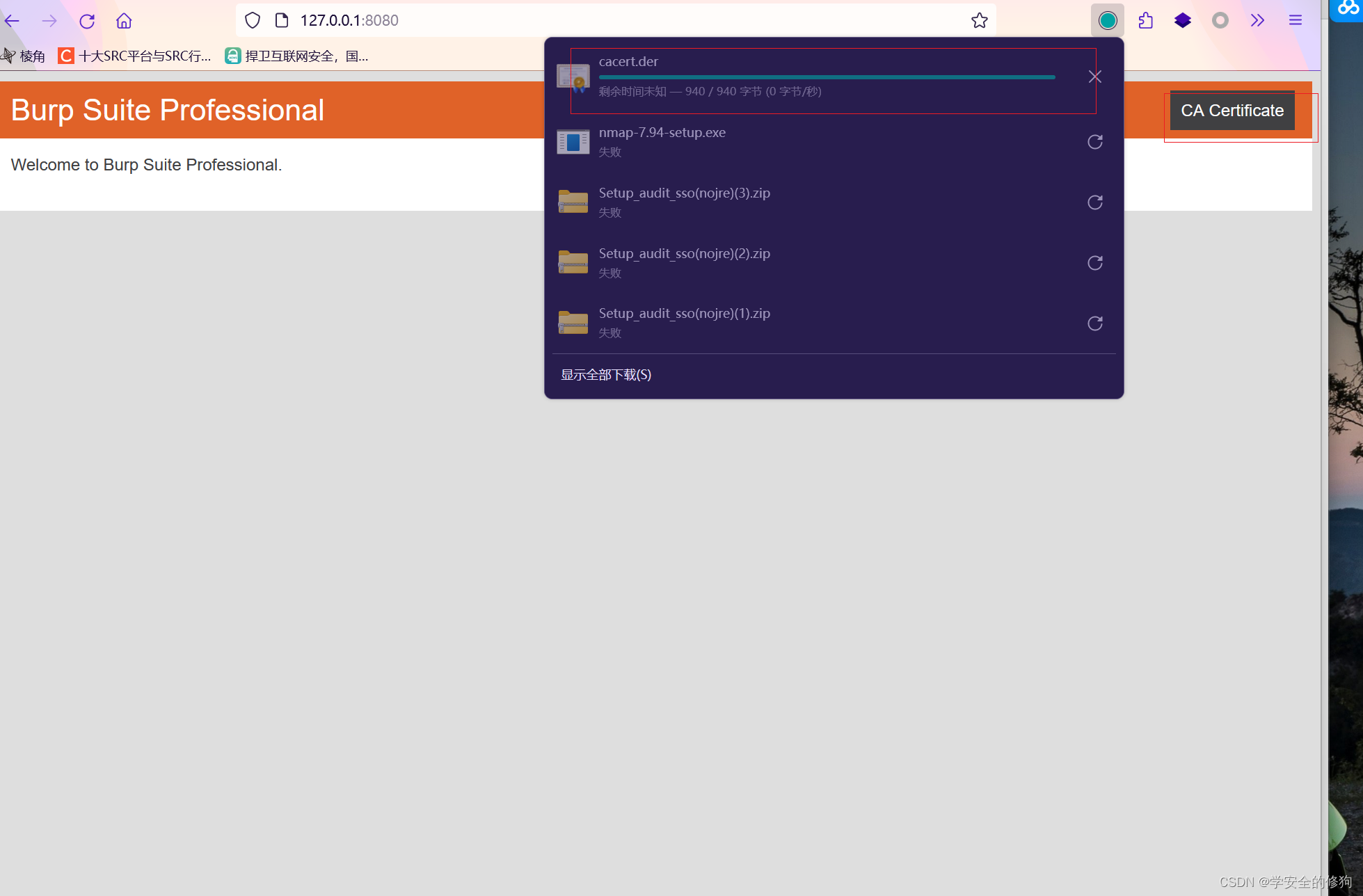Show more tools via double chevron
The image size is (1363, 896).
click(1257, 21)
